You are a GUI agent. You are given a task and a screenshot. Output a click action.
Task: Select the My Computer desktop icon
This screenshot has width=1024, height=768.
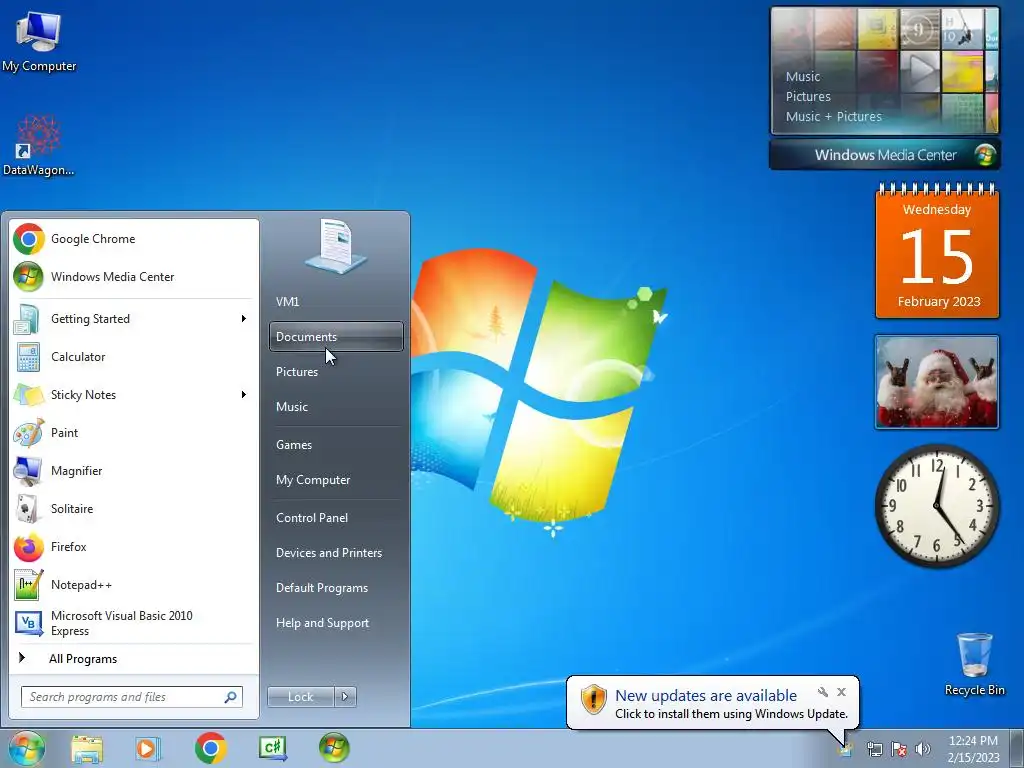click(39, 41)
